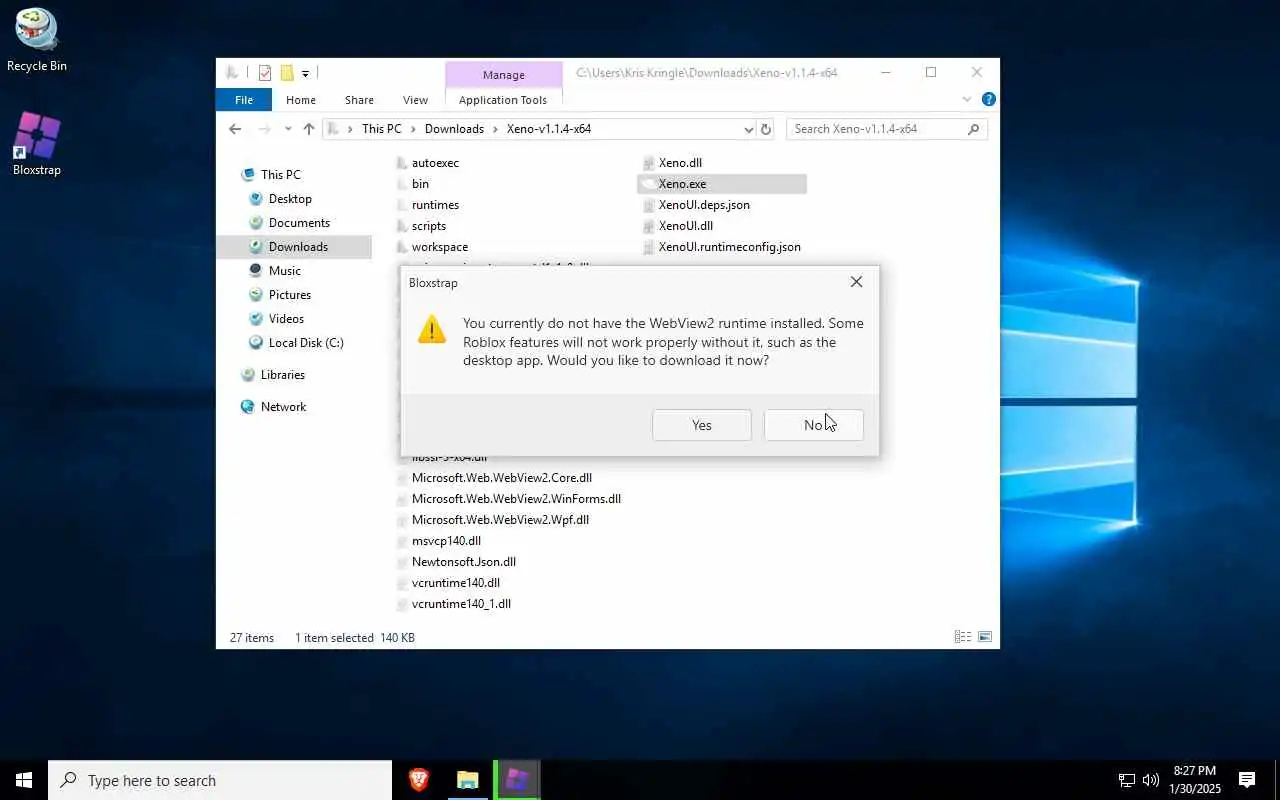Click the search magnifier icon
This screenshot has width=1280, height=800.
click(x=973, y=129)
